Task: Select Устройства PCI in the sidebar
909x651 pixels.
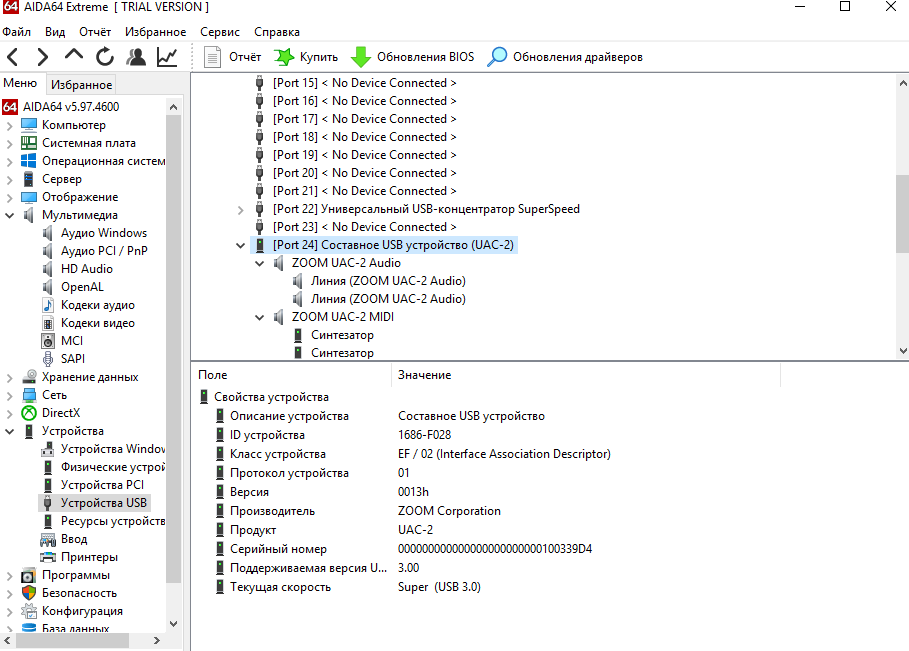Action: [102, 485]
